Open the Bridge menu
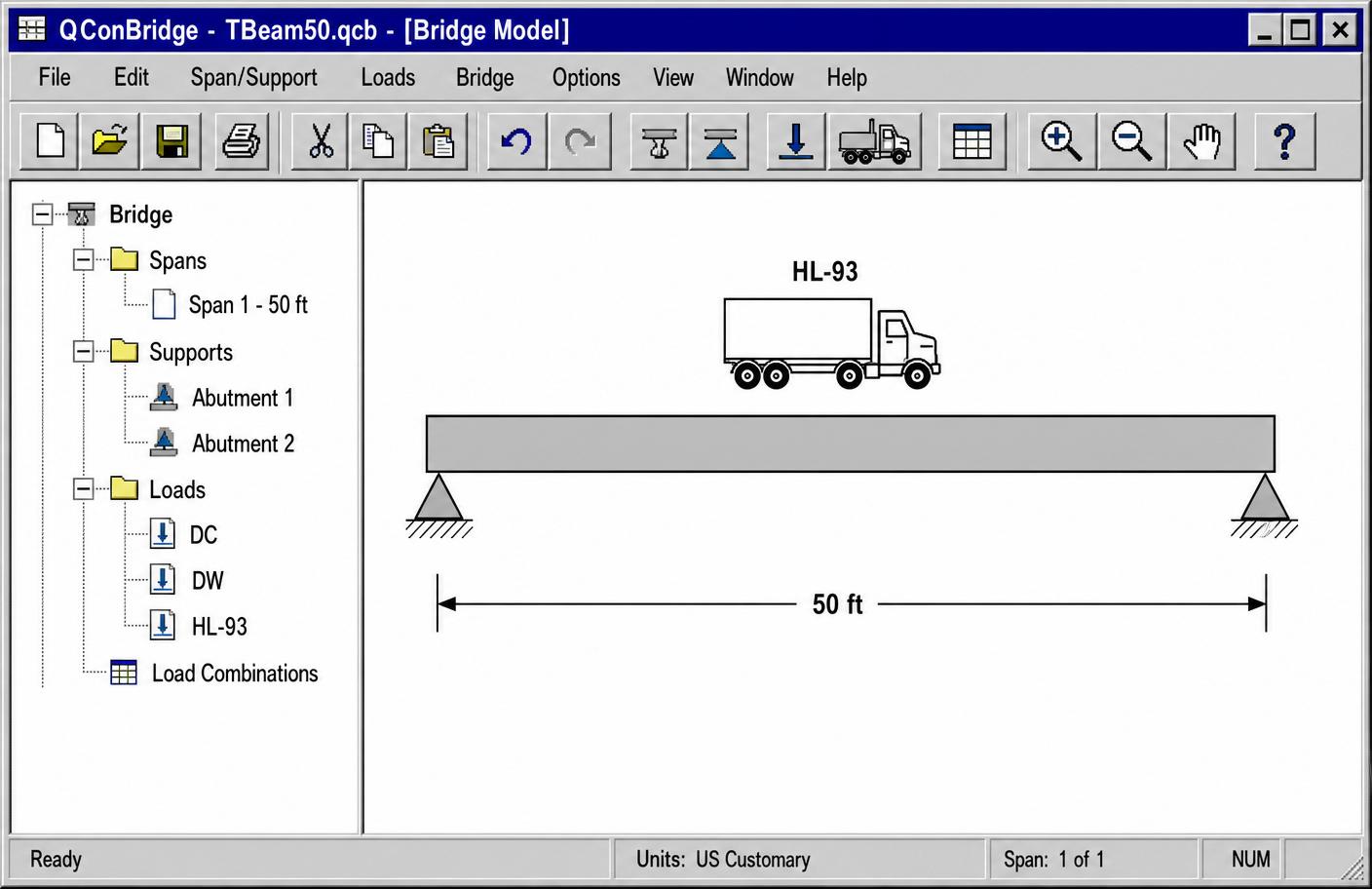Image resolution: width=1372 pixels, height=889 pixels. pos(484,78)
